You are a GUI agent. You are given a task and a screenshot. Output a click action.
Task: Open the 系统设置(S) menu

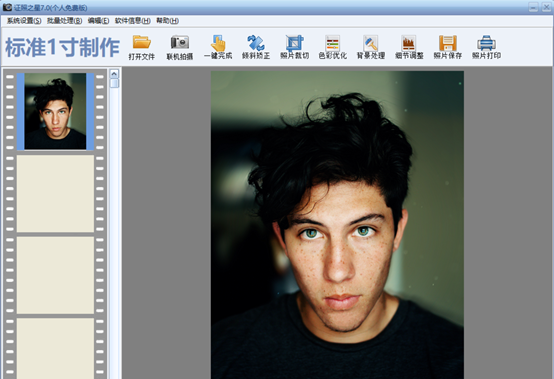point(24,21)
